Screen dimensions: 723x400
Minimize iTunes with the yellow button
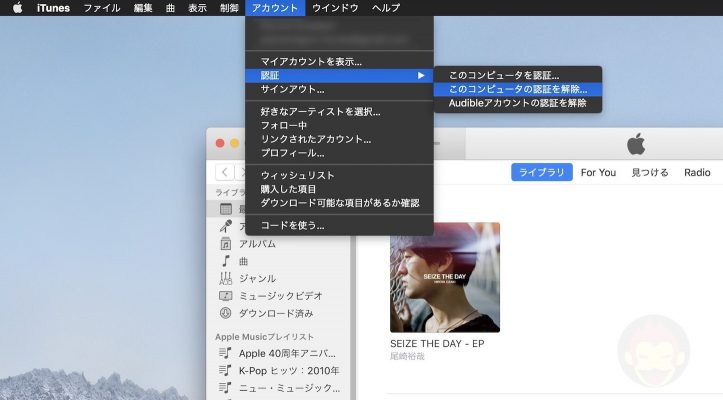coord(234,143)
